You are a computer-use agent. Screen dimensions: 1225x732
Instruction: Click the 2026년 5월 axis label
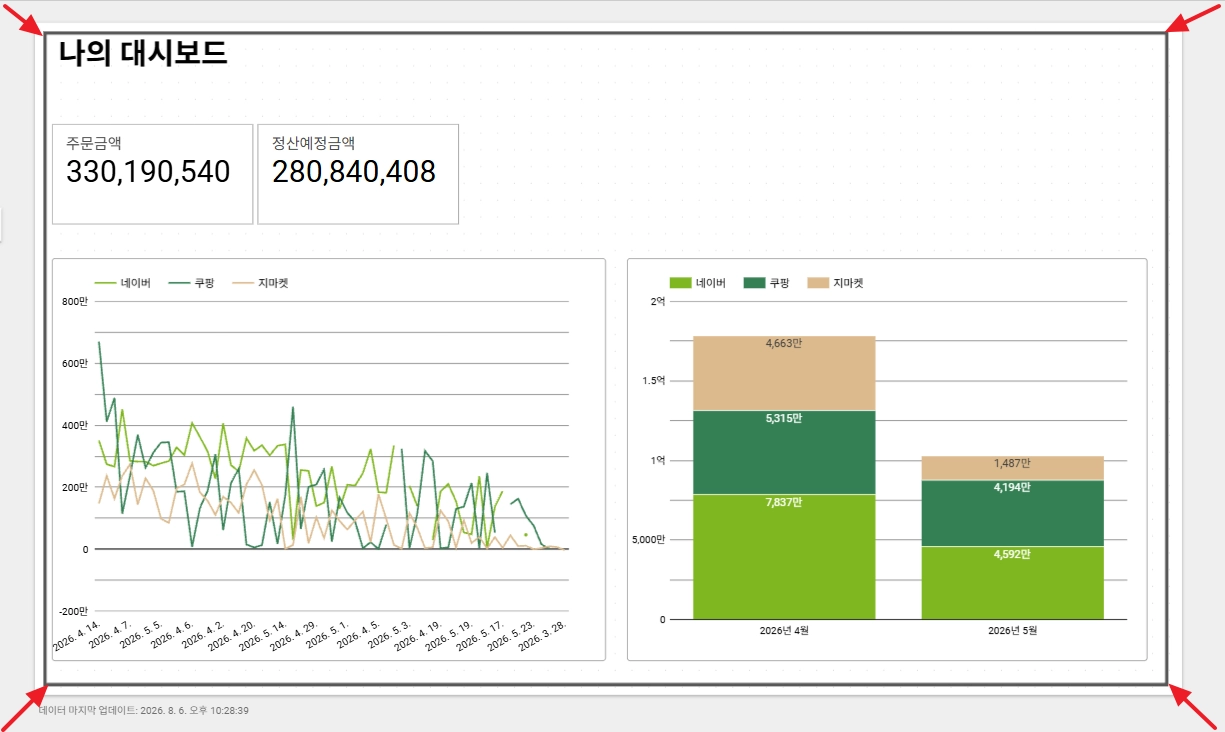click(1012, 631)
